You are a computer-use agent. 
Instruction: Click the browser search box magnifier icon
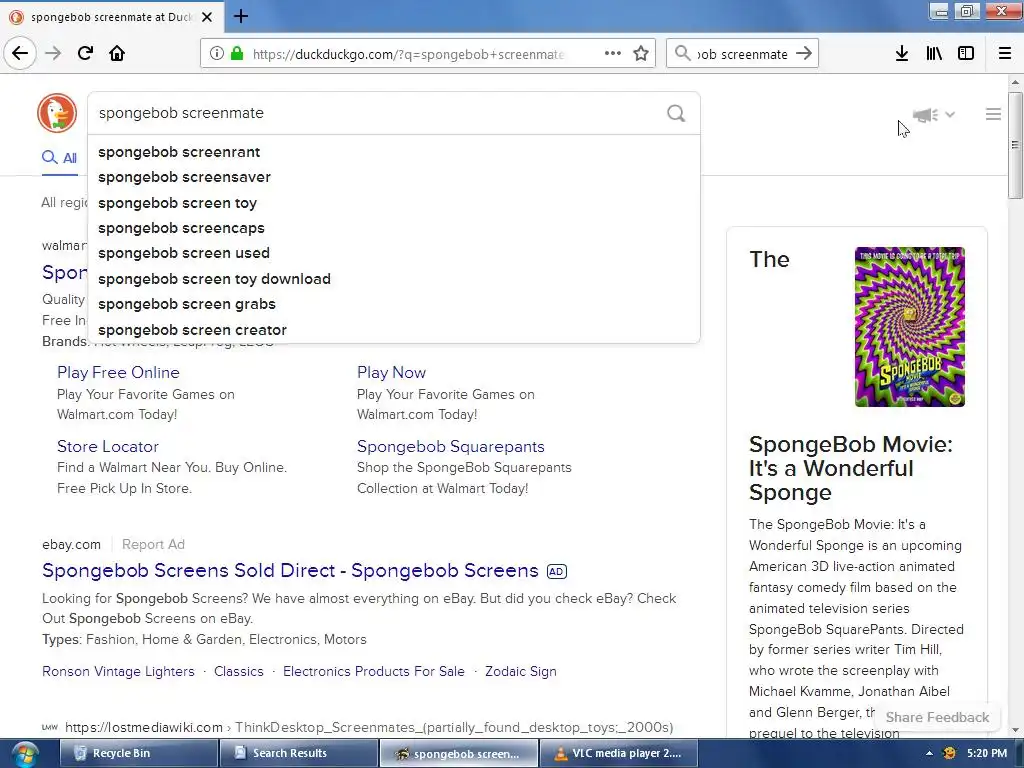[682, 54]
